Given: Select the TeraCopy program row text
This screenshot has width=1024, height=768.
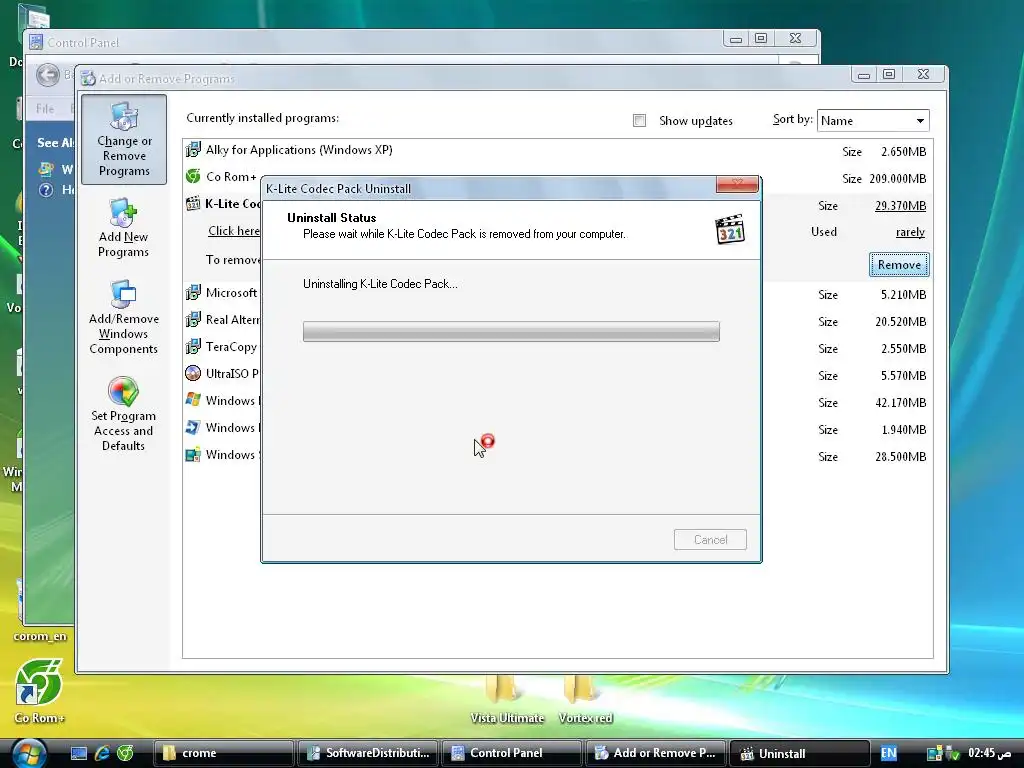Looking at the screenshot, I should tap(231, 346).
